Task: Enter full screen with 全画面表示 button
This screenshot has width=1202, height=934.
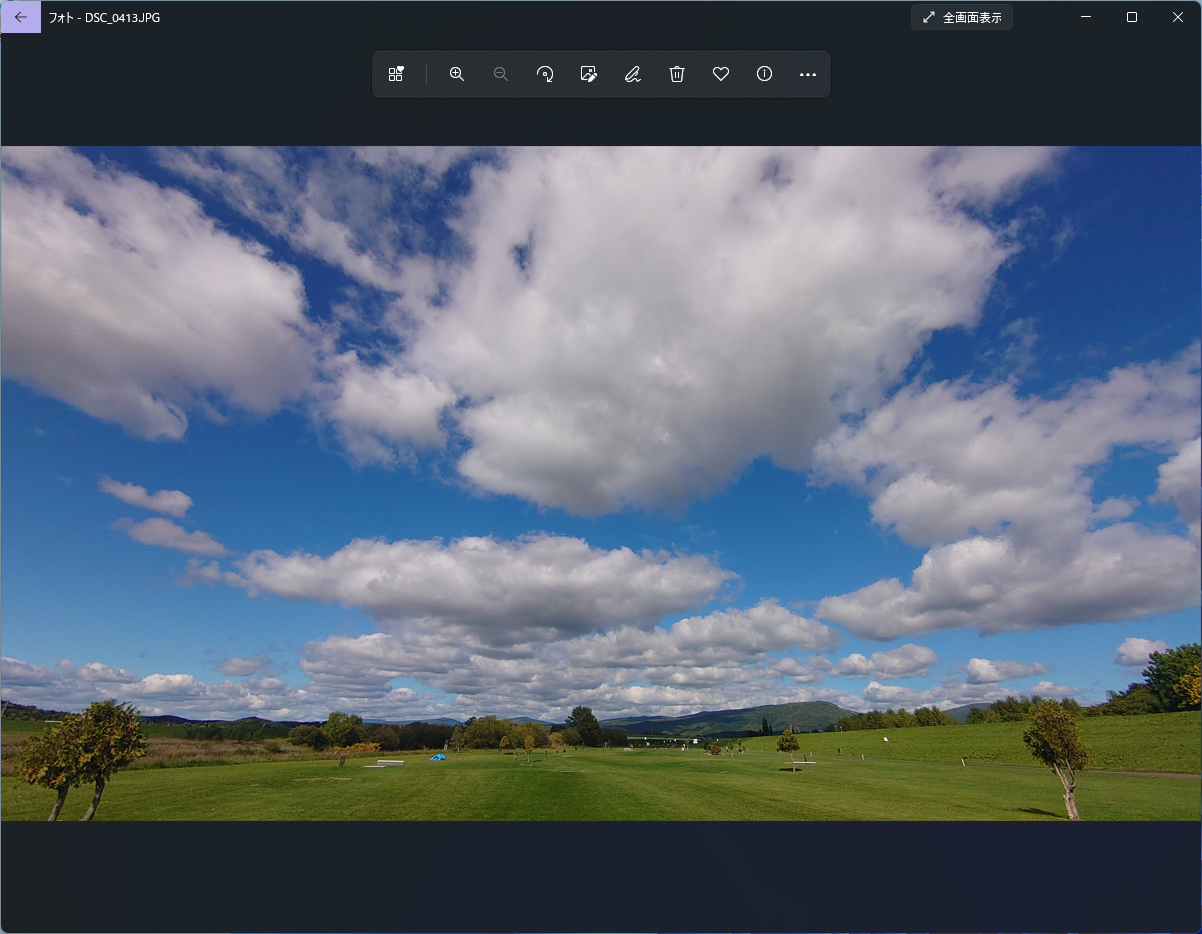Action: (x=962, y=17)
